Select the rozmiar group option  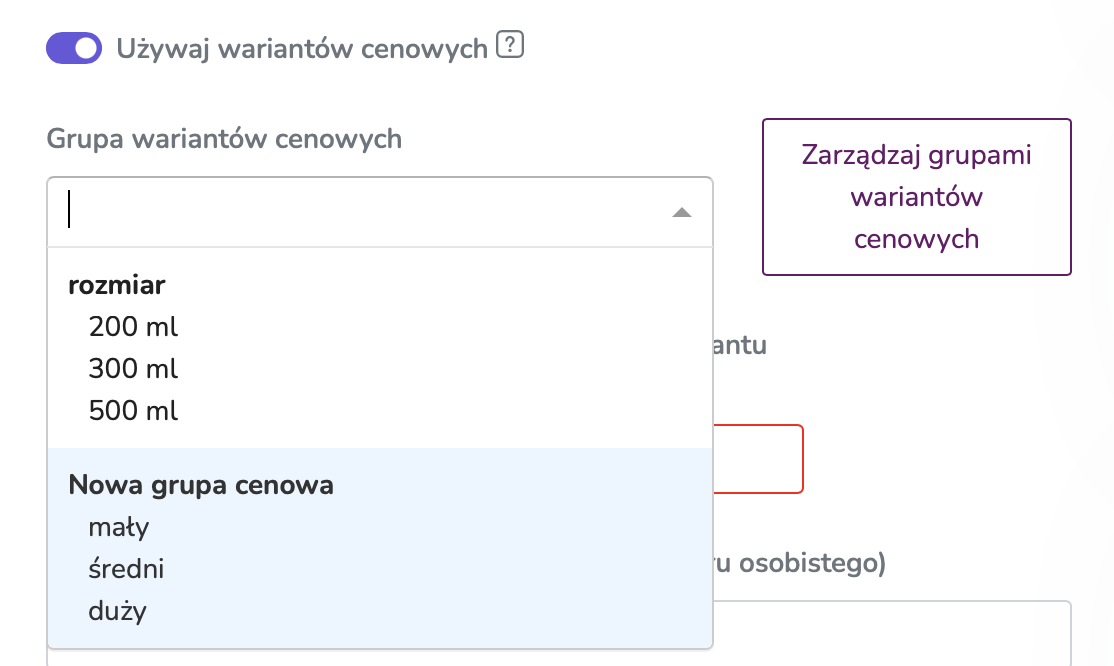coord(117,285)
